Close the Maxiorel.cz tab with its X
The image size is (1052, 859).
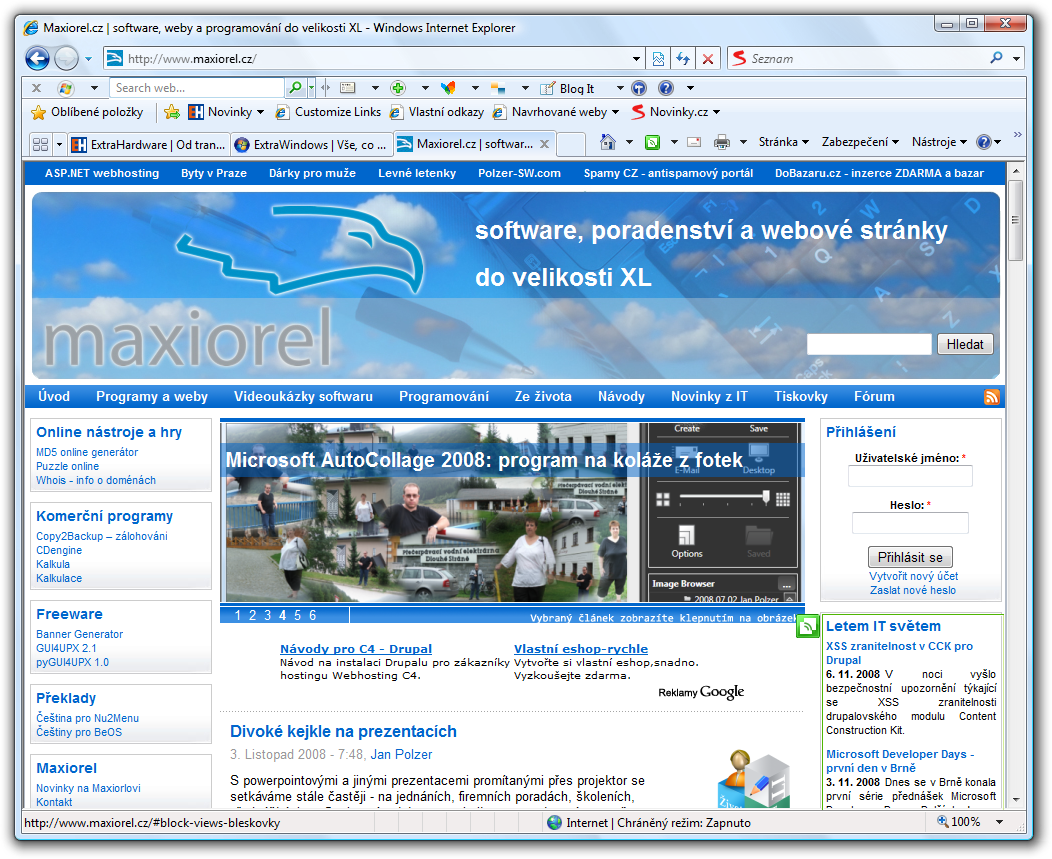click(x=545, y=144)
